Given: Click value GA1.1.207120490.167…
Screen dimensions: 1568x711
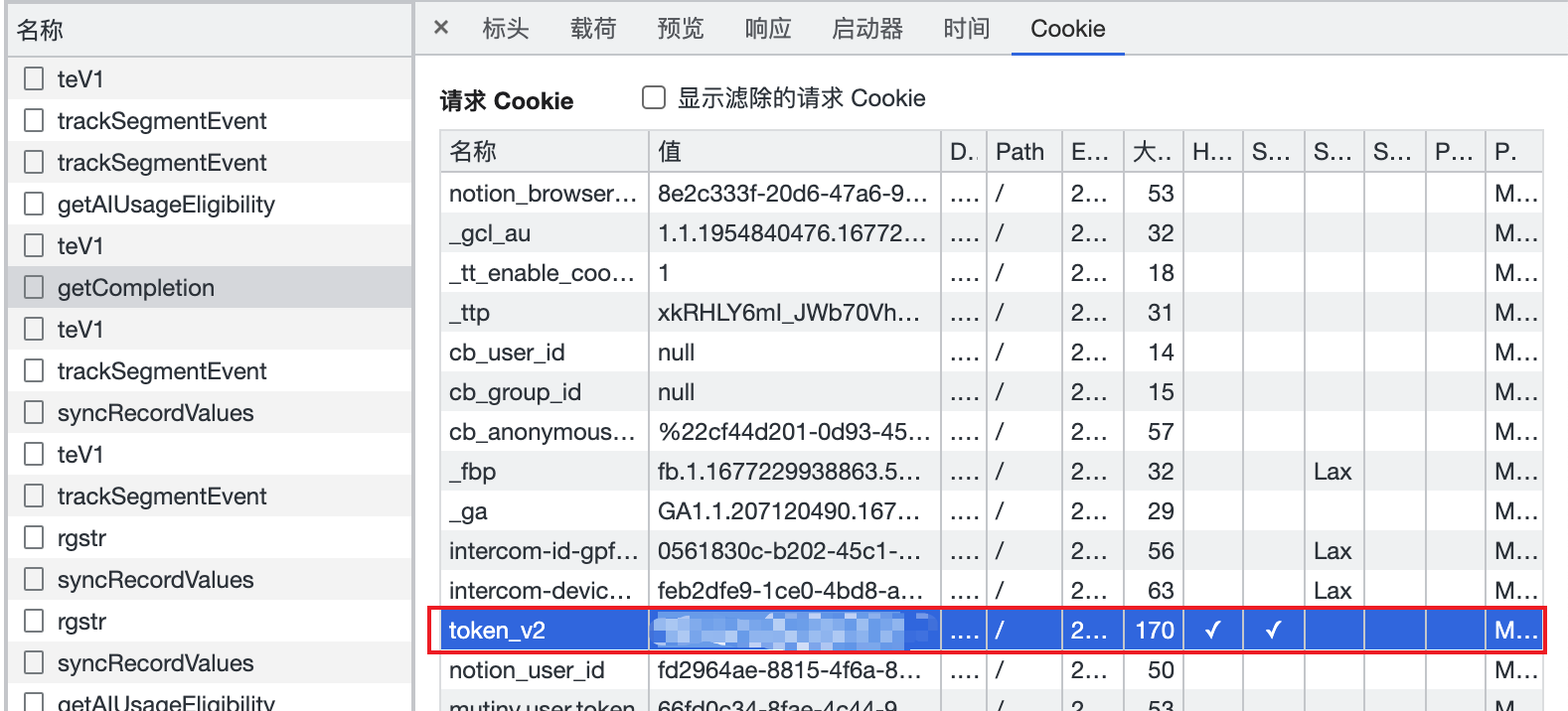Looking at the screenshot, I should (x=789, y=511).
